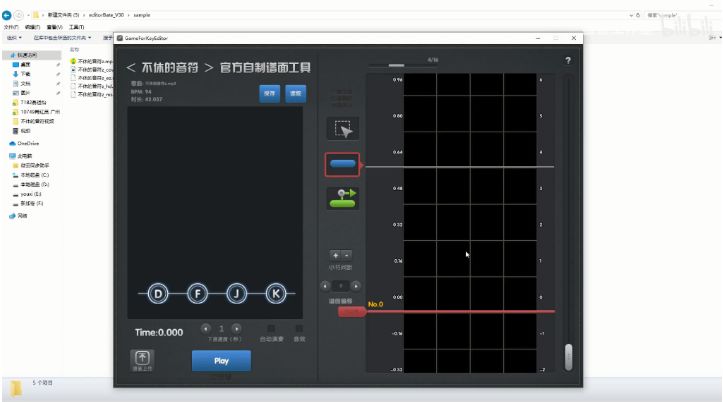Select the 不休的音符视频 folder in Explorer sidebar
This screenshot has height=402, width=723.
(x=33, y=121)
